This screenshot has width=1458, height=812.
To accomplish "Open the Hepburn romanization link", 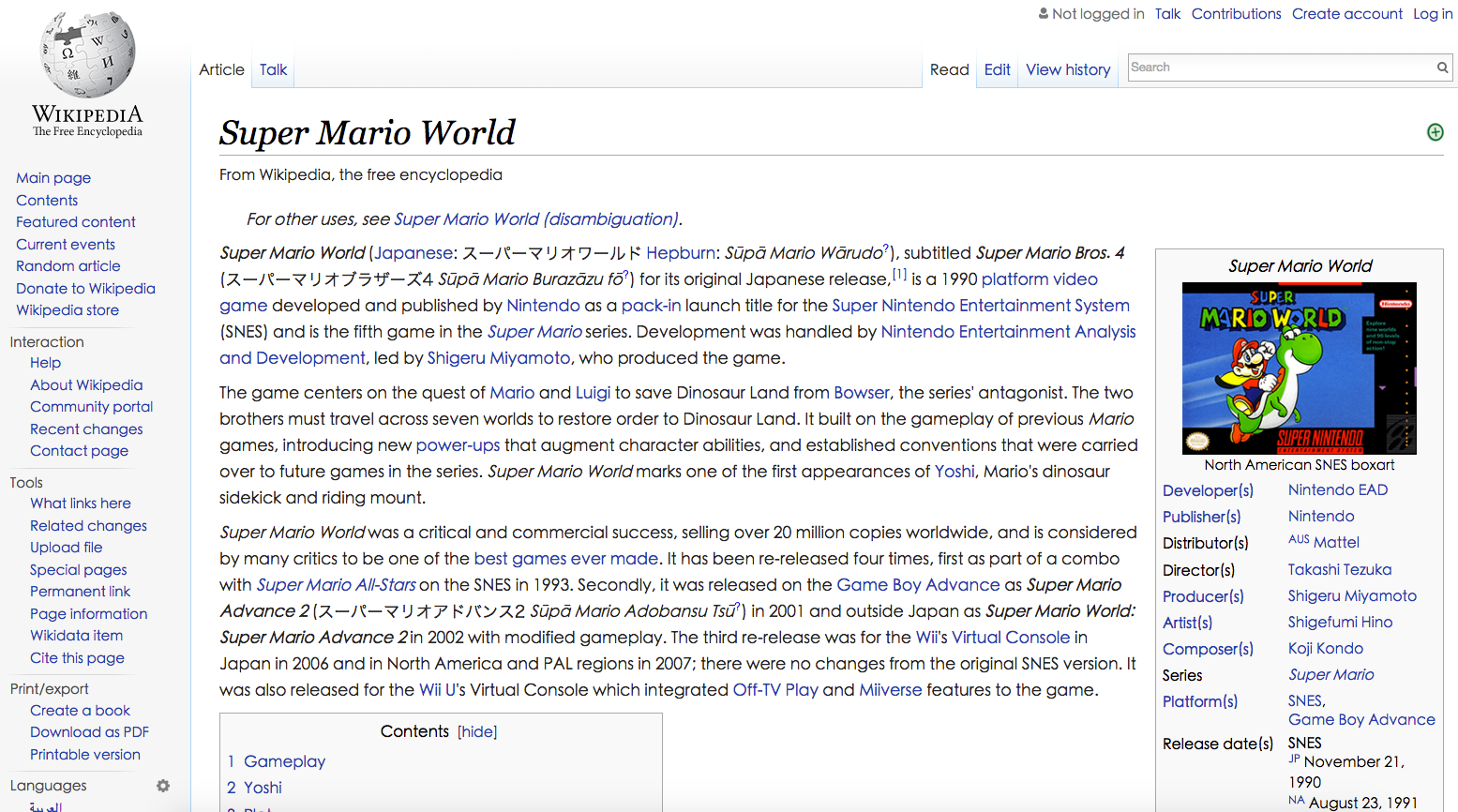I will point(681,253).
